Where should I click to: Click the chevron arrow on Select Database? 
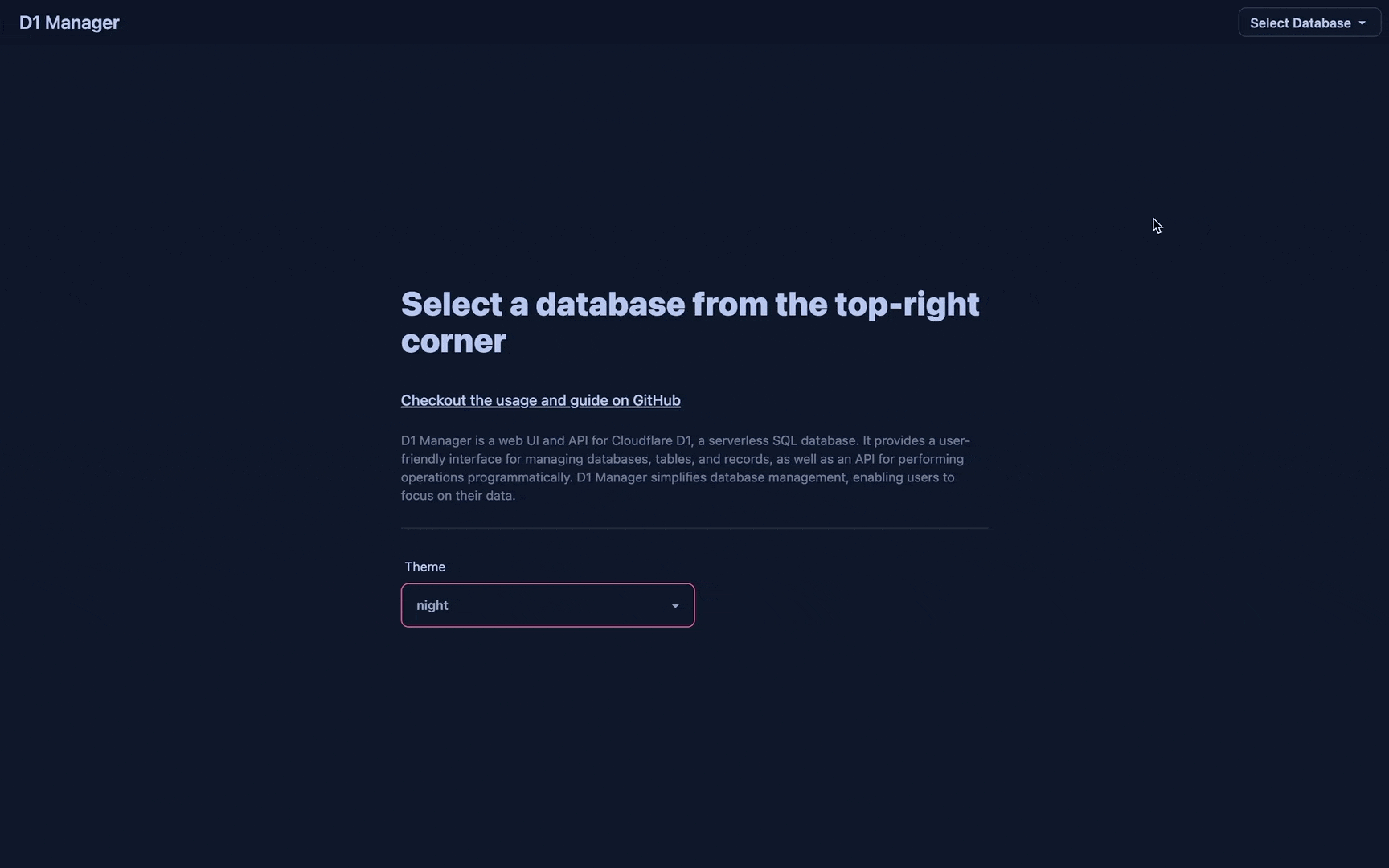1364,23
